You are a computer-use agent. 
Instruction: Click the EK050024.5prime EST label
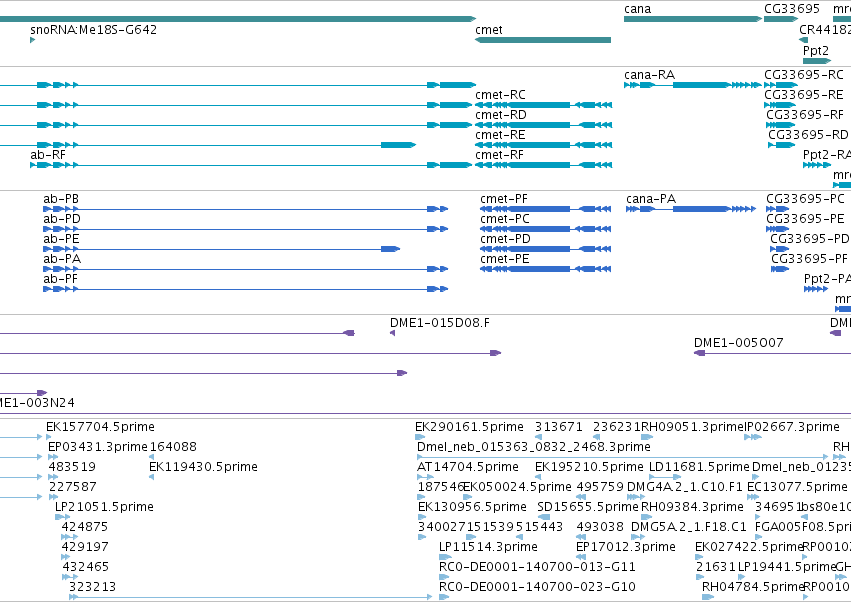coord(517,487)
